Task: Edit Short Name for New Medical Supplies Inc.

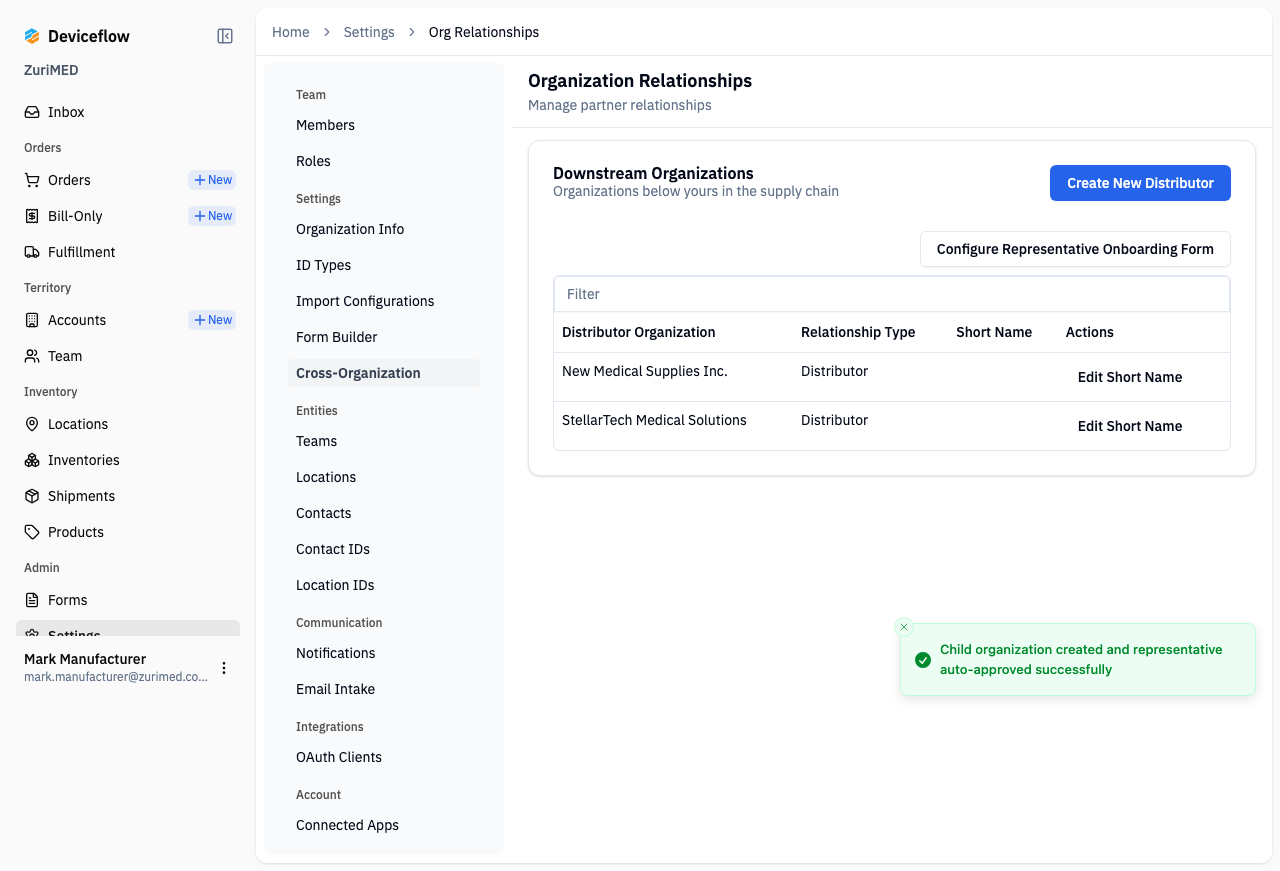Action: tap(1130, 377)
